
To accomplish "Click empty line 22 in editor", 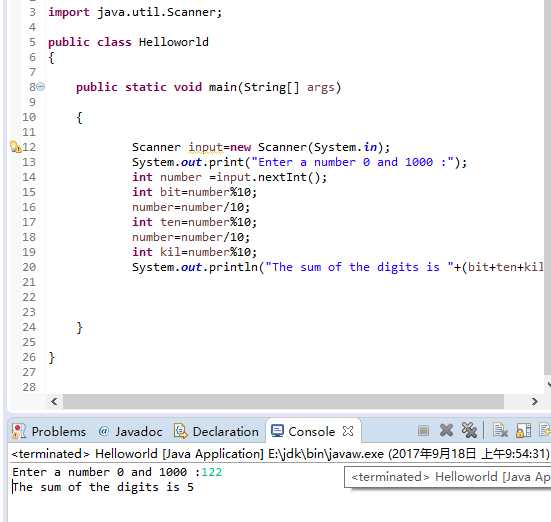I will pyautogui.click(x=294, y=297).
